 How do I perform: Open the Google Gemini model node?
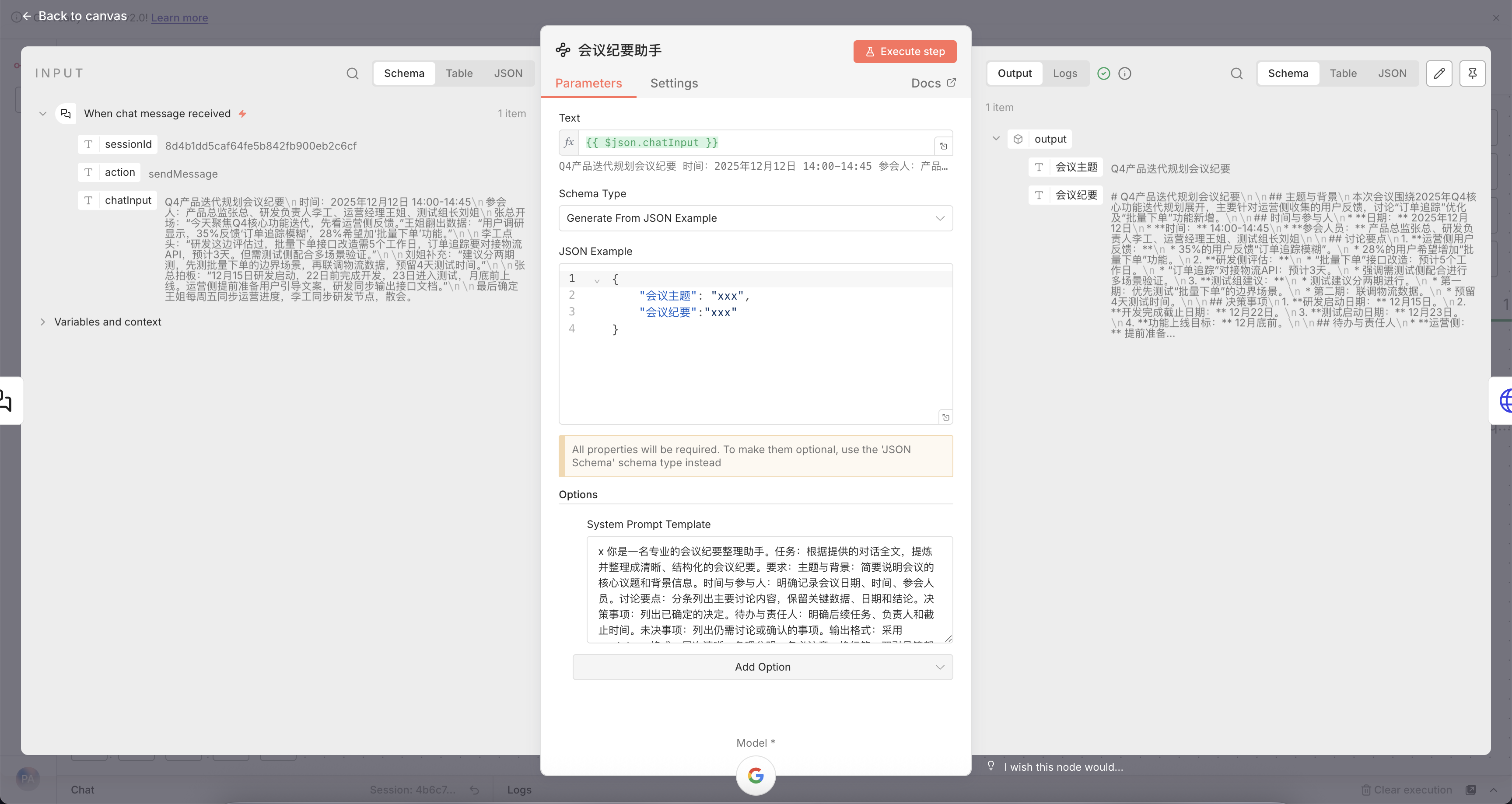pos(756,775)
